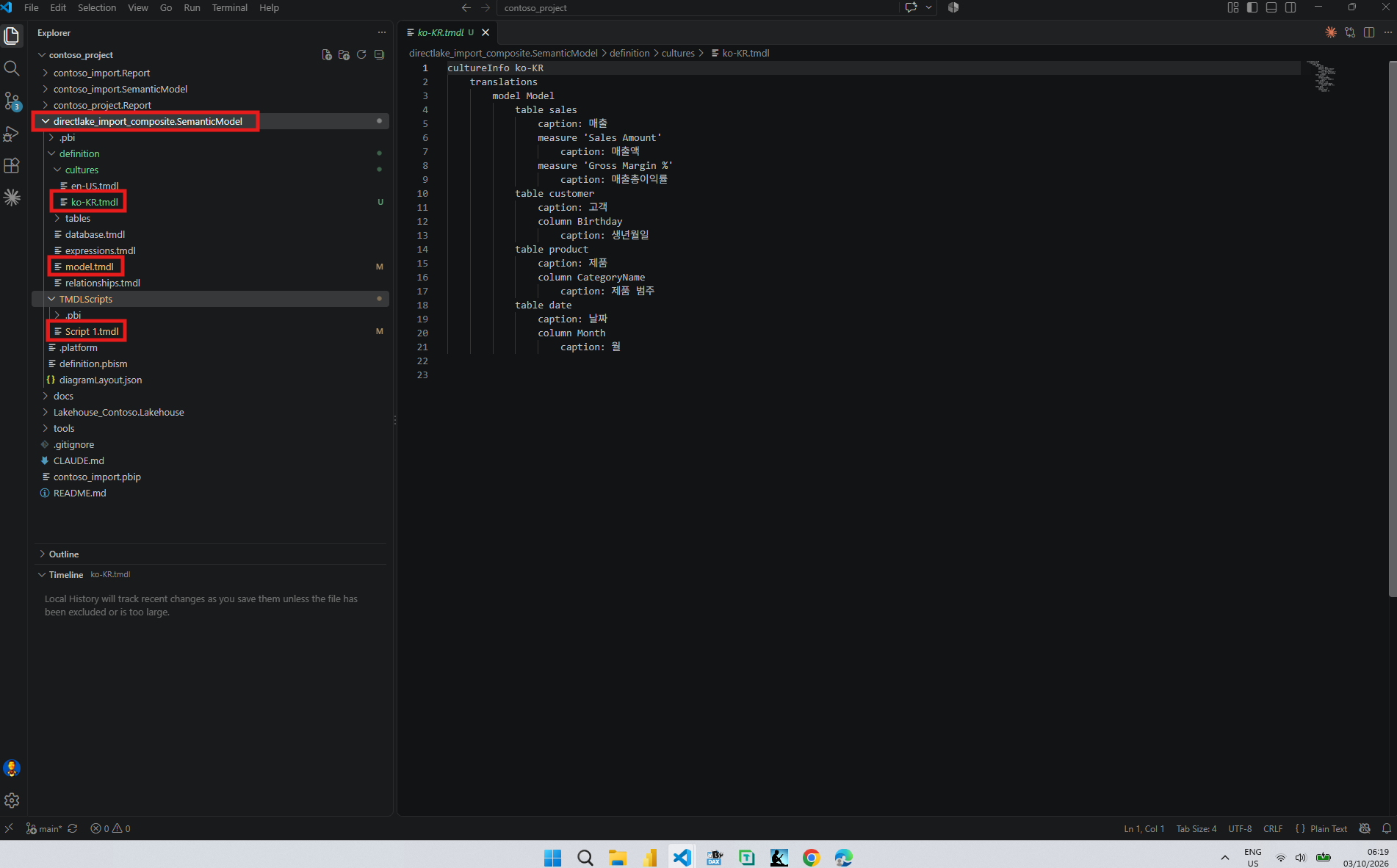Toggle the Panel layout button
1397x868 pixels.
coord(1271,7)
